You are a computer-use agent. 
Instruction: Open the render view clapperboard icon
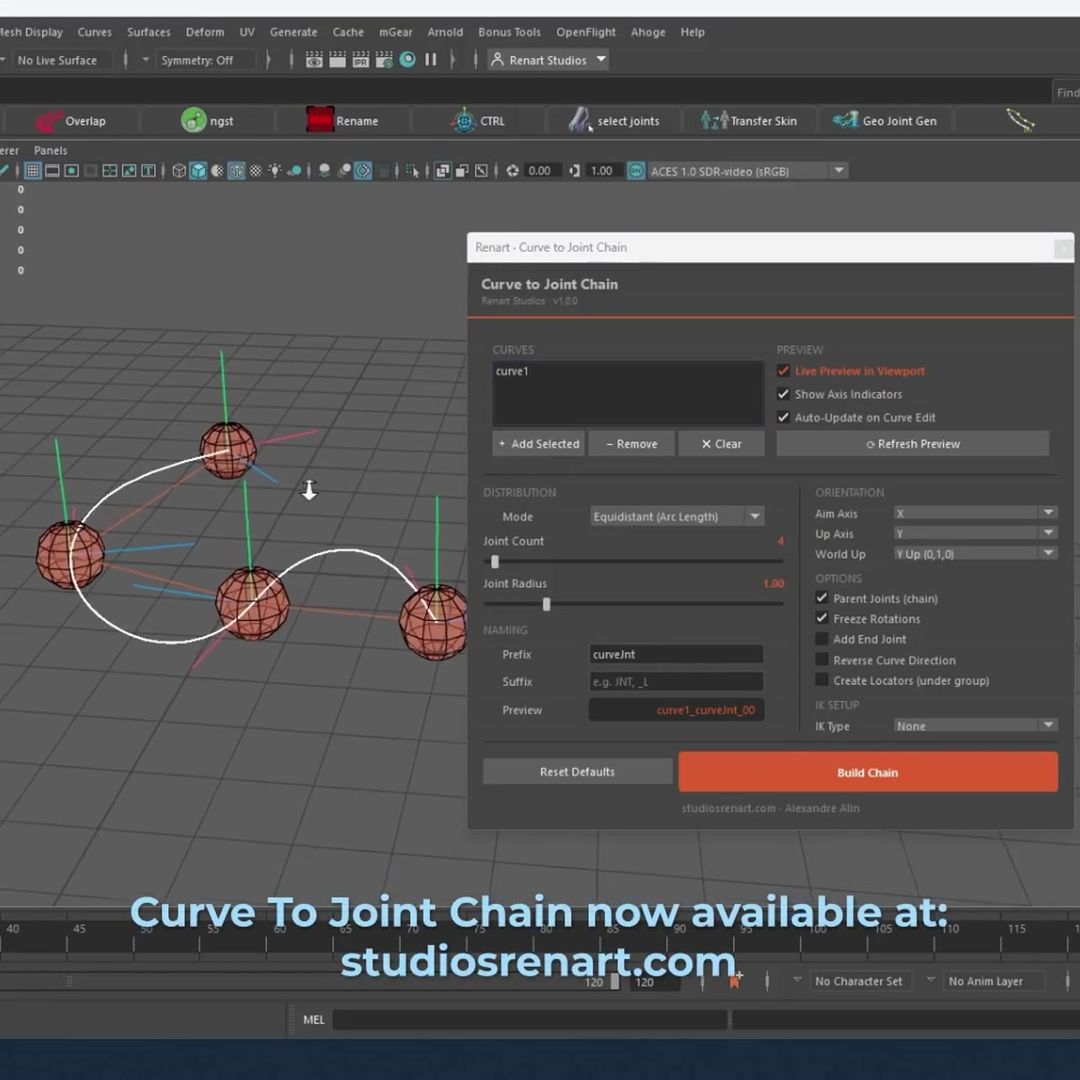(x=314, y=60)
